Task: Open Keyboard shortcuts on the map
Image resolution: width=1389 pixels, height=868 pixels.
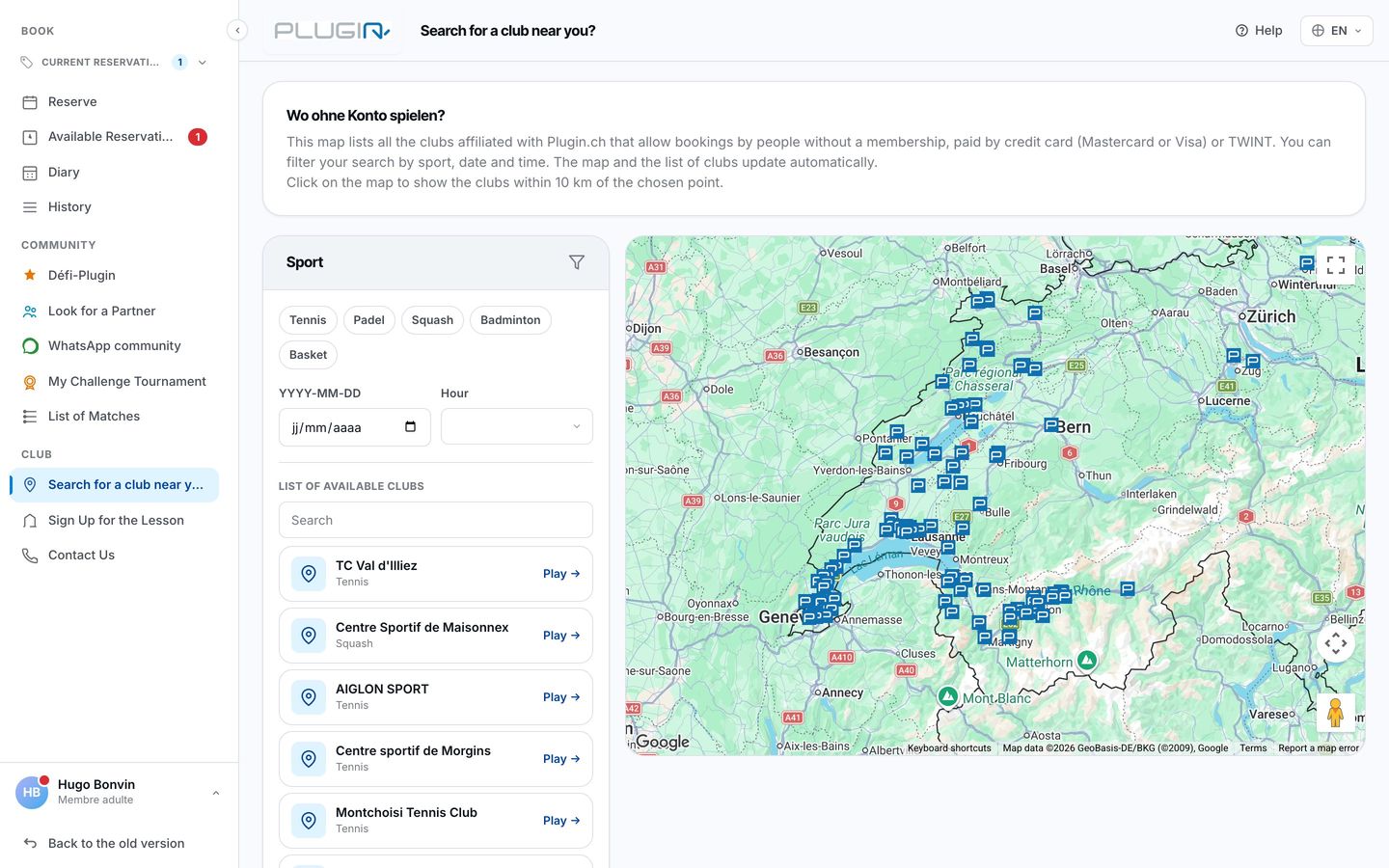Action: pyautogui.click(x=949, y=748)
